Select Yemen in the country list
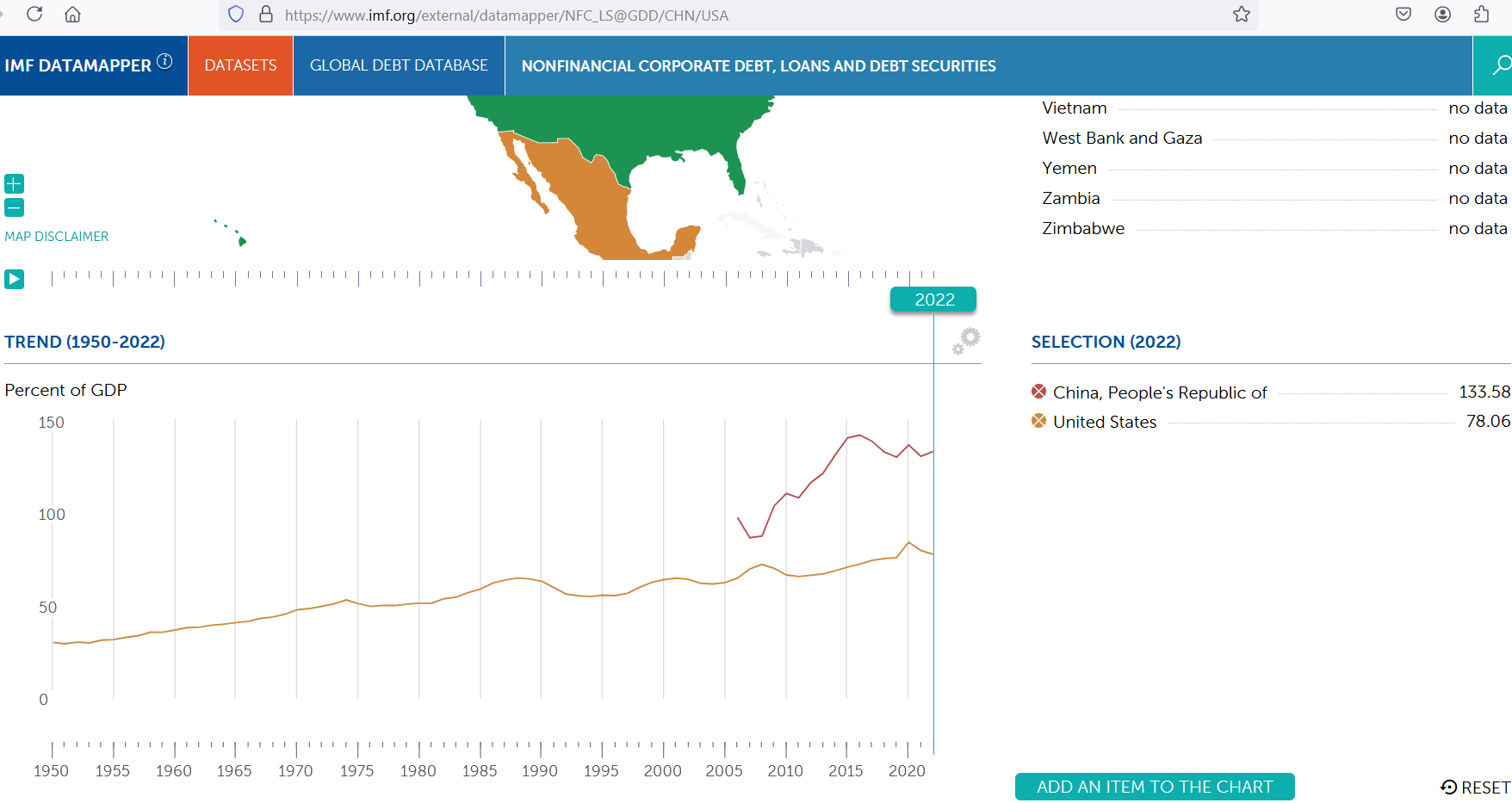The image size is (1512, 803). pyautogui.click(x=1274, y=168)
